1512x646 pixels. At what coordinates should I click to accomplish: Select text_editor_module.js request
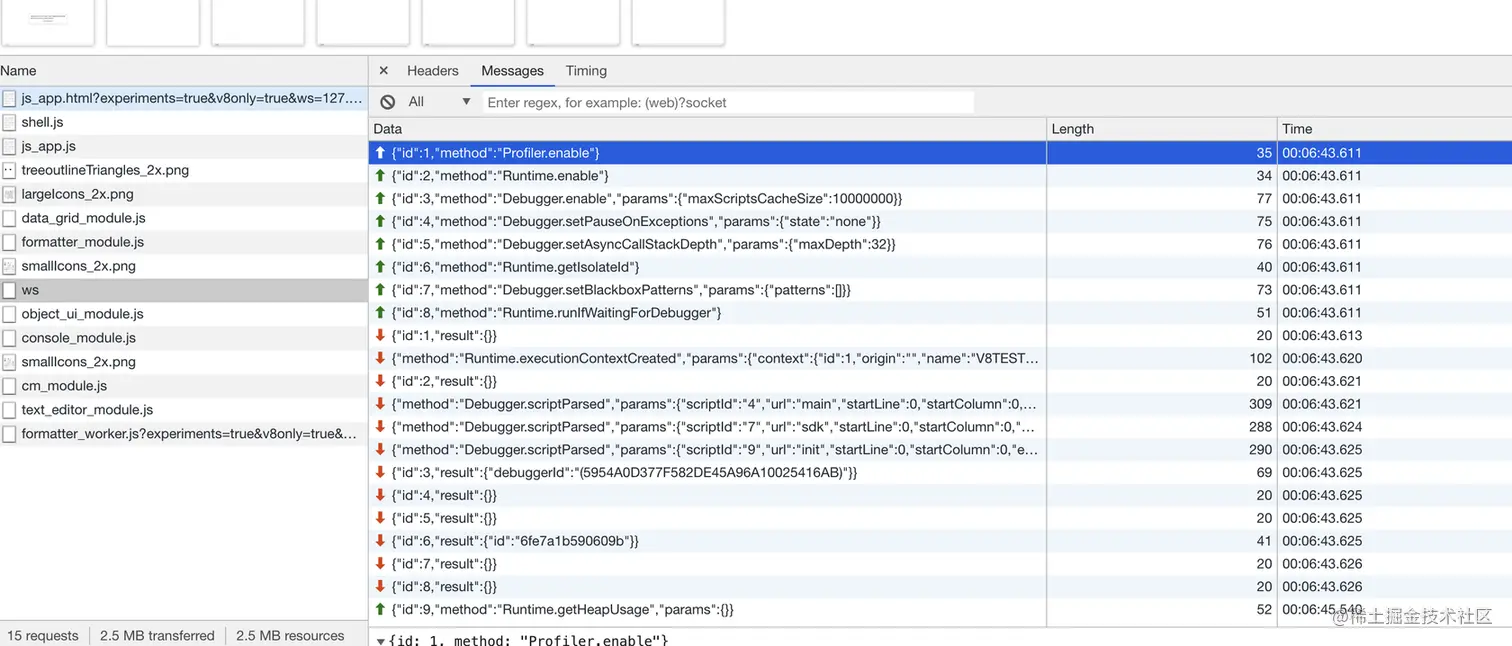184,410
